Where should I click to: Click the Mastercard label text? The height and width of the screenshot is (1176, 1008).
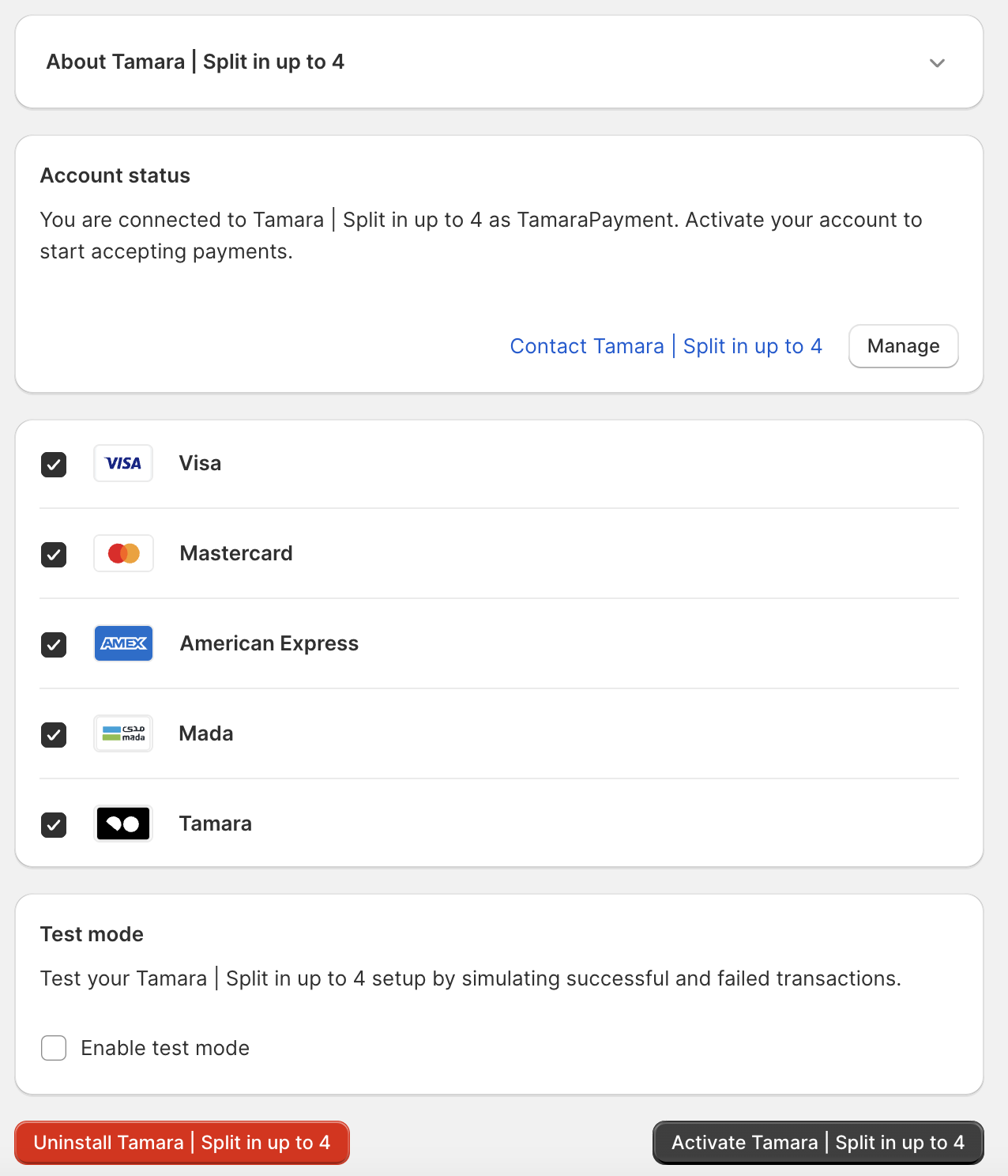pyautogui.click(x=236, y=553)
